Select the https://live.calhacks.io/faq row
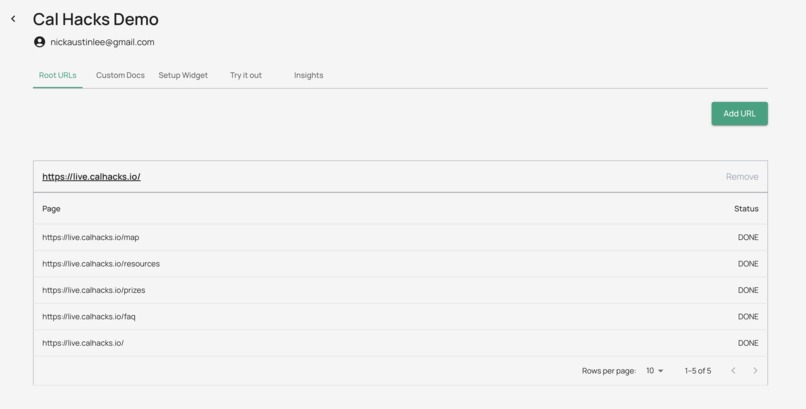Image resolution: width=806 pixels, height=409 pixels. click(400, 317)
